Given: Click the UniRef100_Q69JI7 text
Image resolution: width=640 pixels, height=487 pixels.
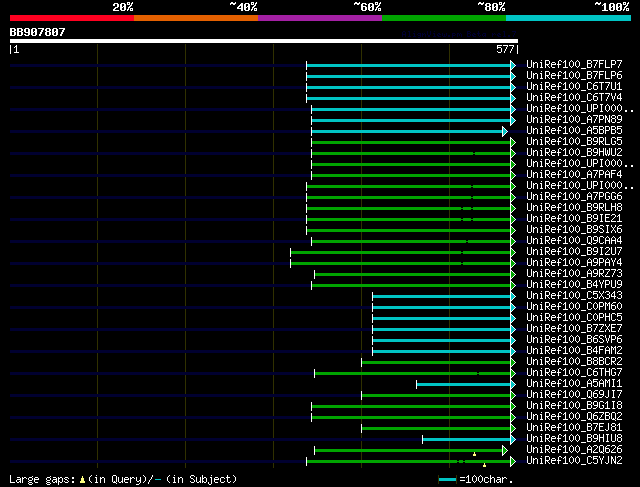Looking at the screenshot, I should (574, 395).
